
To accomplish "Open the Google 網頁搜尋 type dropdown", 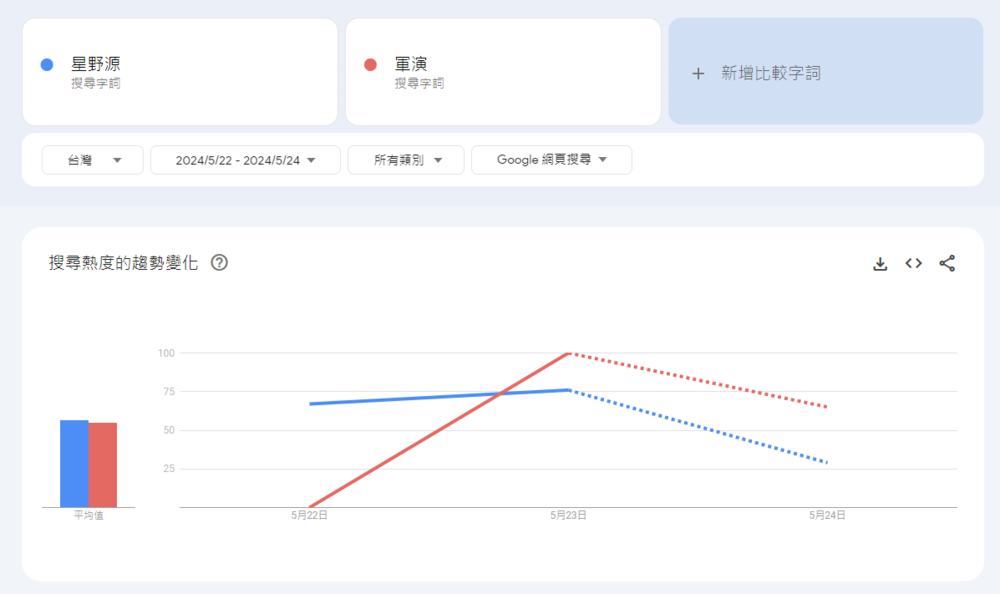I will click(551, 159).
